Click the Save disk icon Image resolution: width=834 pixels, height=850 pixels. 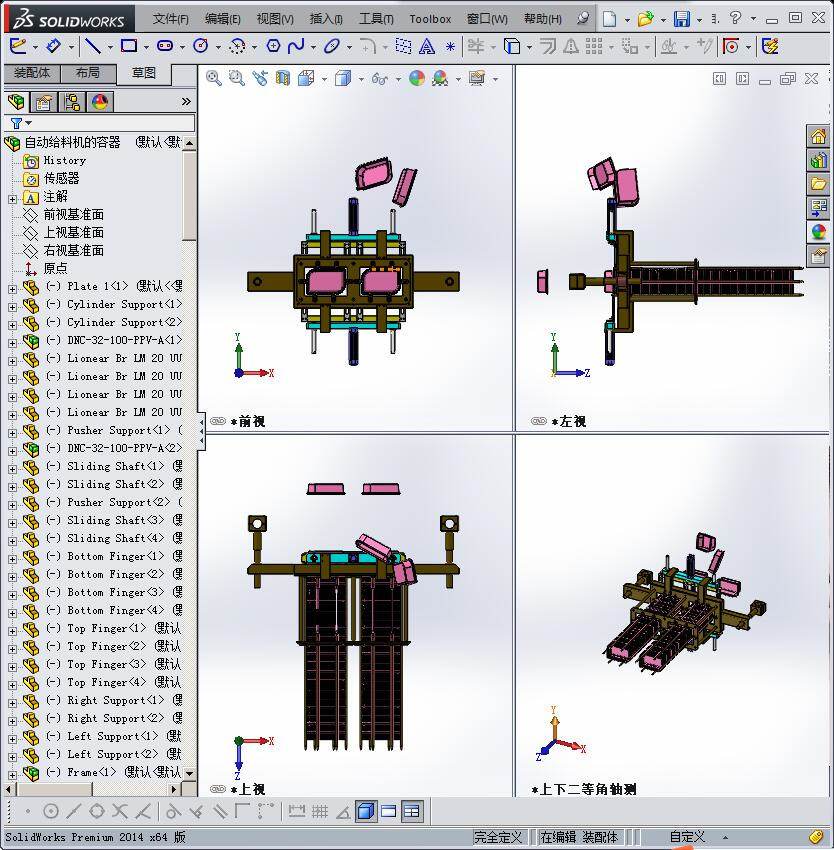click(682, 19)
